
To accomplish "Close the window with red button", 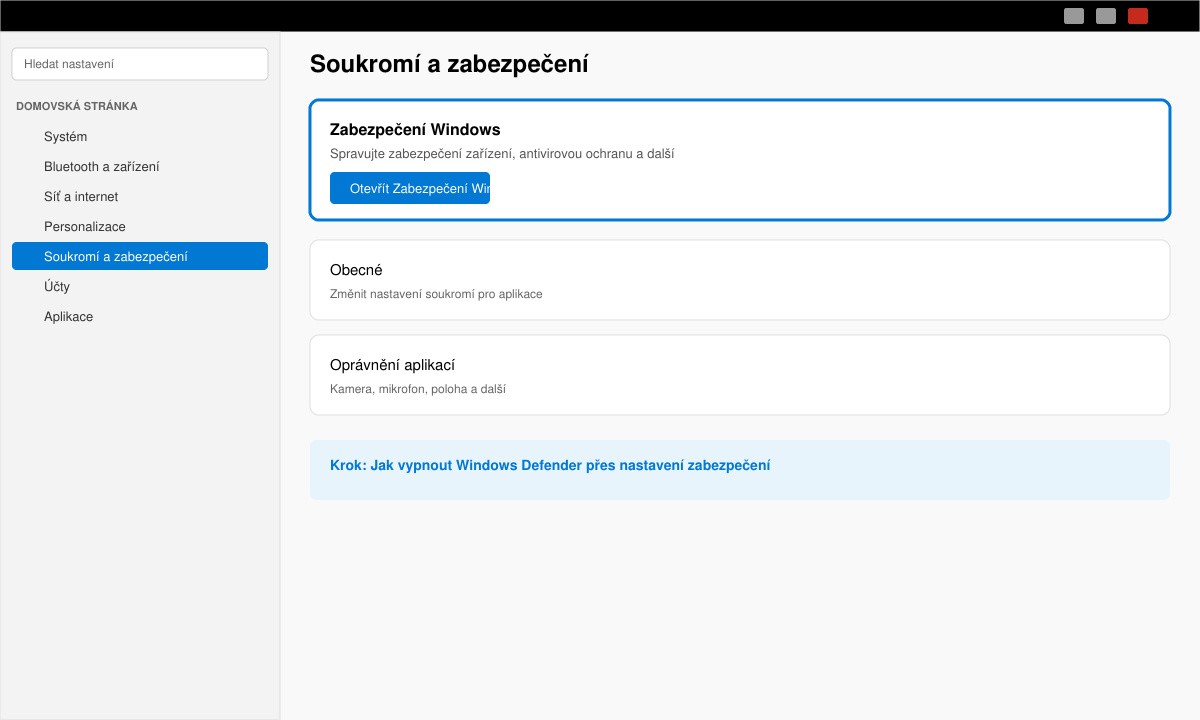I will pos(1138,16).
